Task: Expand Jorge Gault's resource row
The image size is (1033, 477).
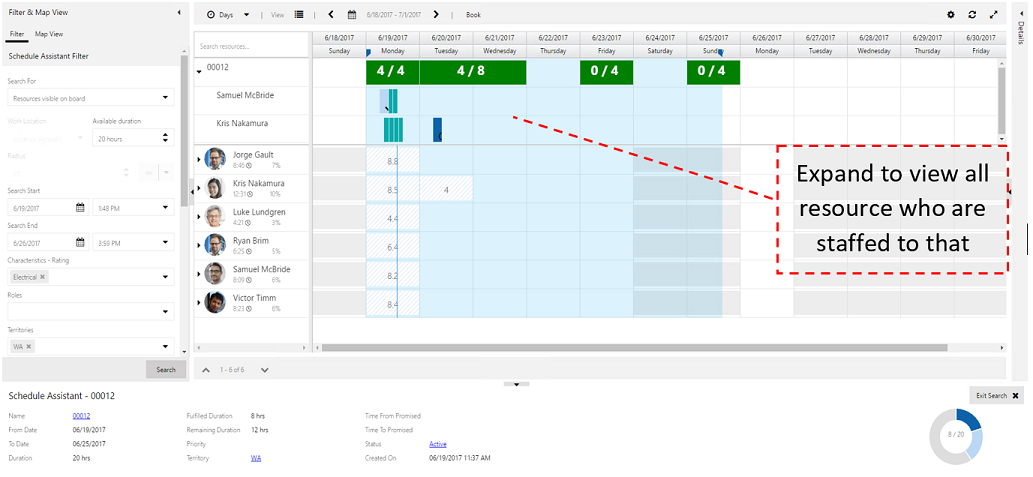Action: coord(198,159)
